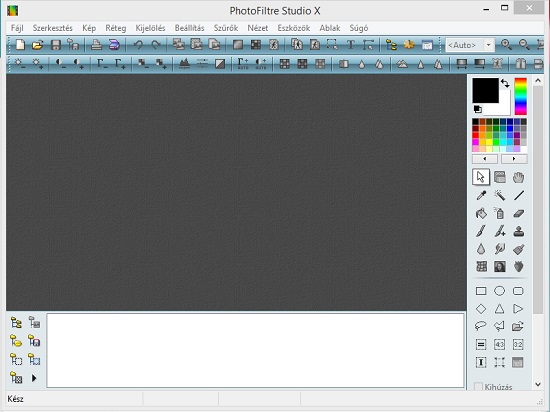Click the tool panel scrollbar down arrow
The image size is (550, 412).
tap(538, 385)
